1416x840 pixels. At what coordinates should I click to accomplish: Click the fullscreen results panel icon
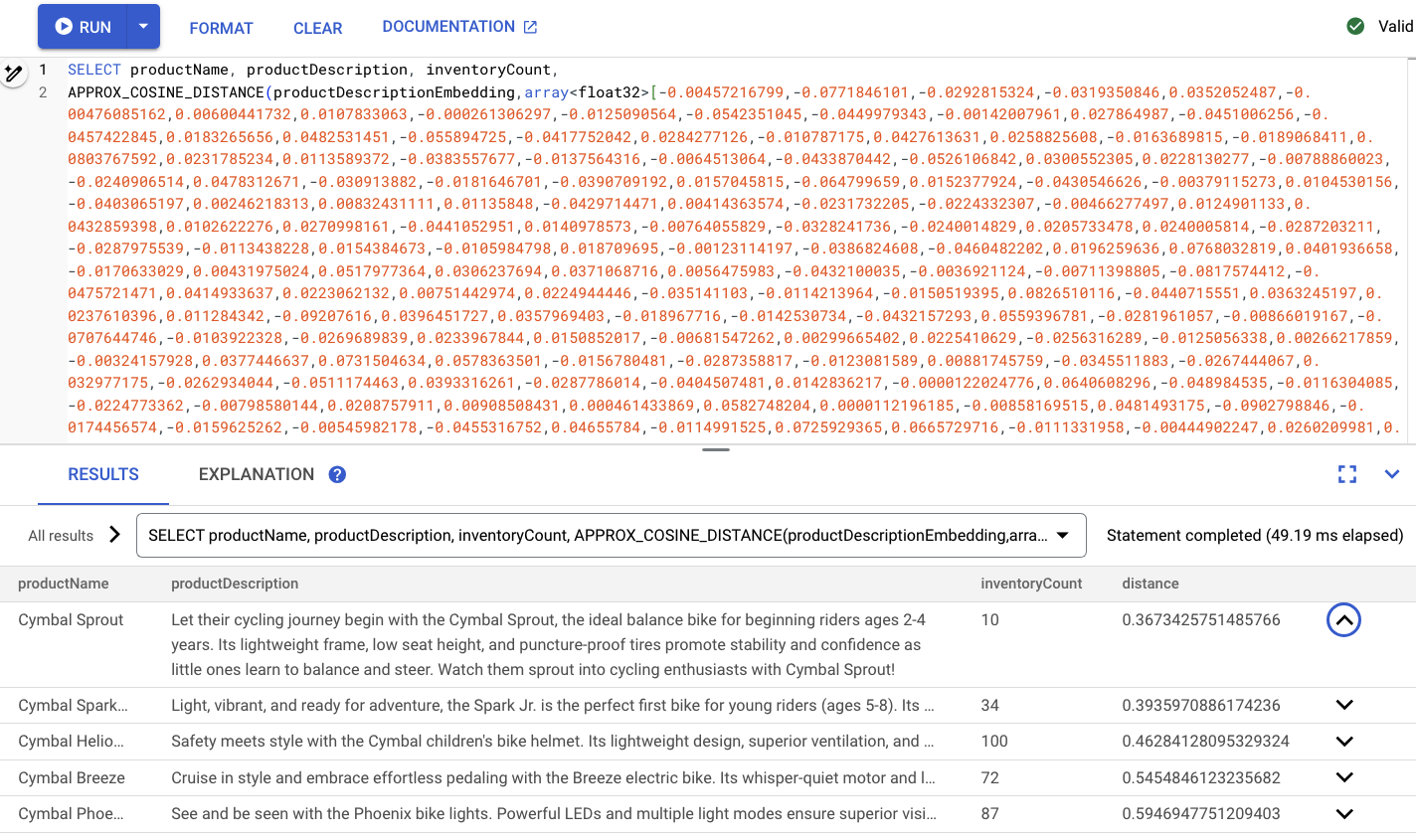pyautogui.click(x=1347, y=474)
